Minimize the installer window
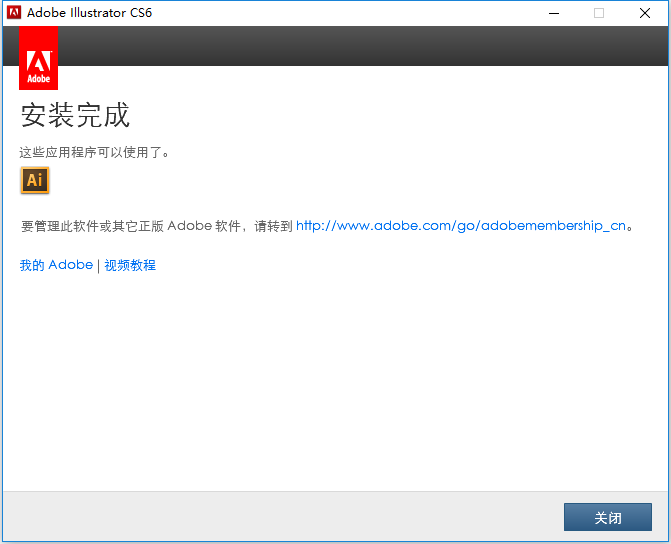671x544 pixels. point(554,13)
